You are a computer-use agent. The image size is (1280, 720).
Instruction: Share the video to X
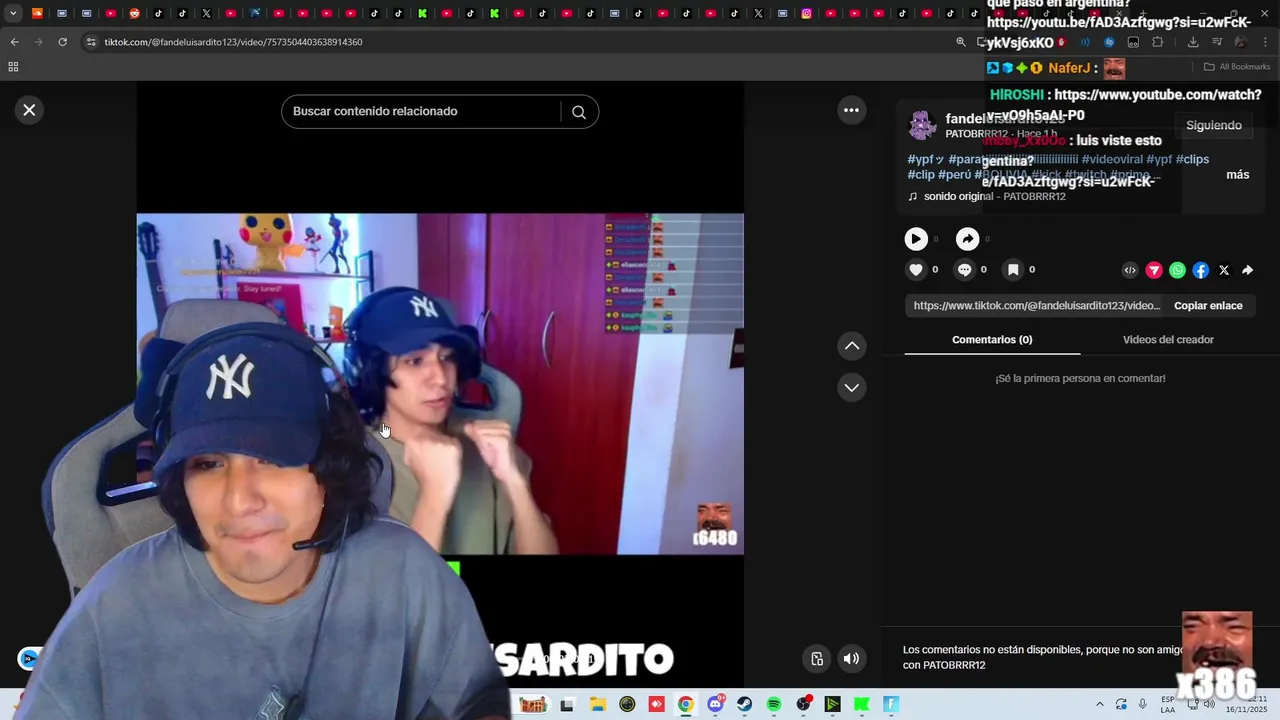(x=1224, y=270)
